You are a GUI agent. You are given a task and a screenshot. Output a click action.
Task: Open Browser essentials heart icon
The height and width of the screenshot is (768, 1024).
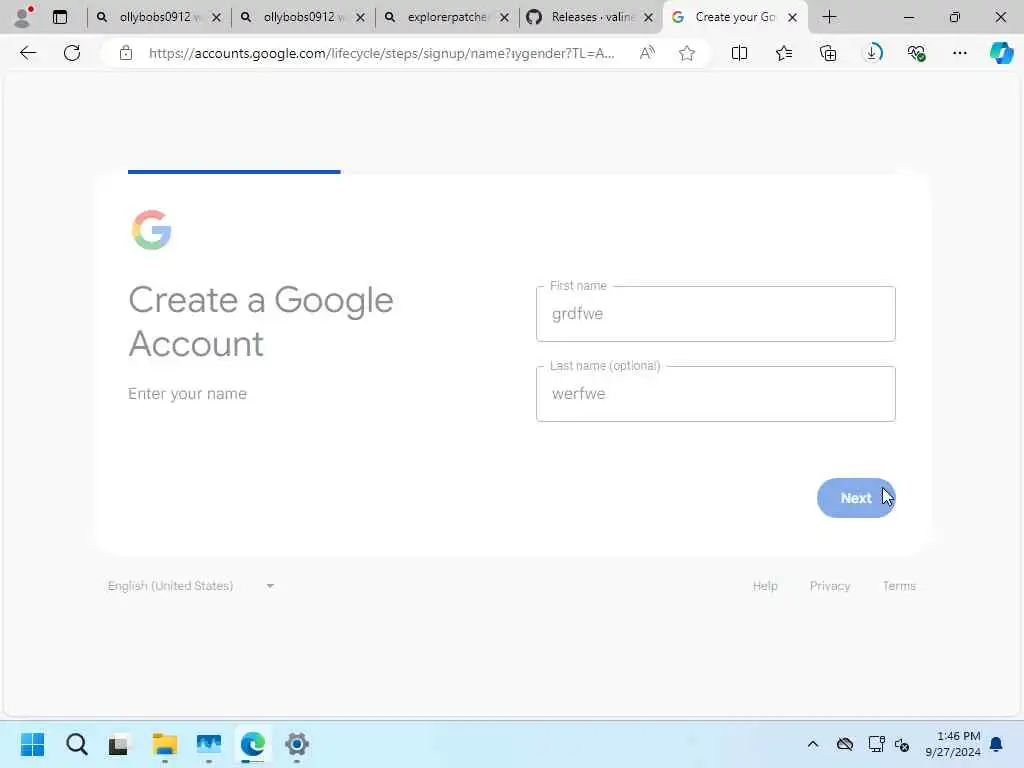(x=916, y=53)
